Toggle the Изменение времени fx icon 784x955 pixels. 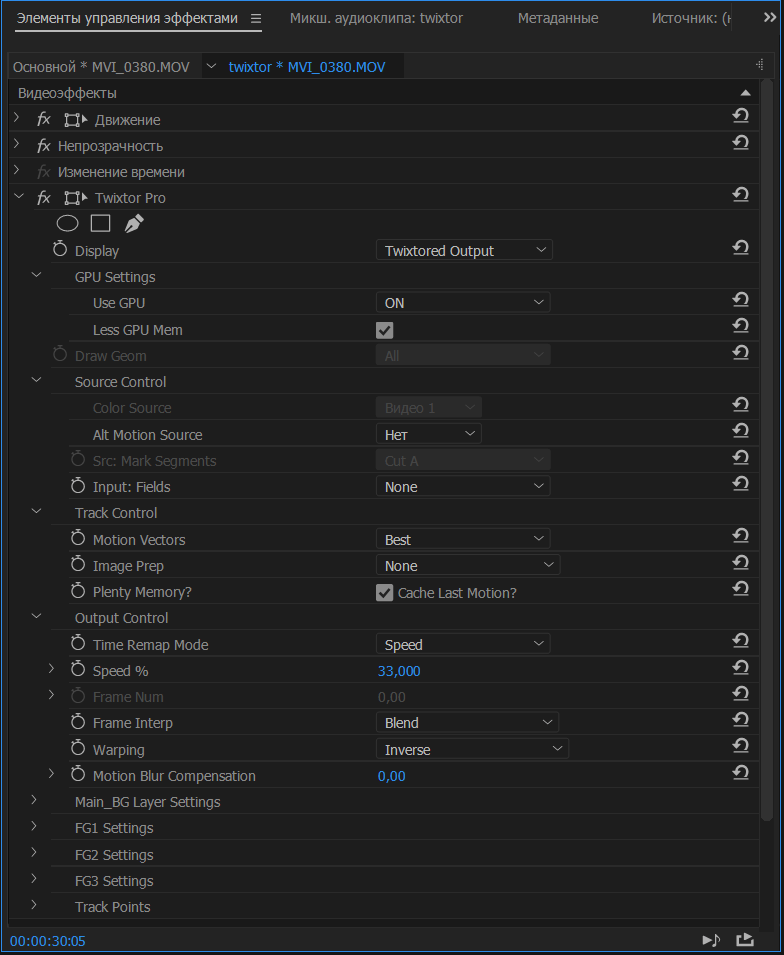coord(43,172)
